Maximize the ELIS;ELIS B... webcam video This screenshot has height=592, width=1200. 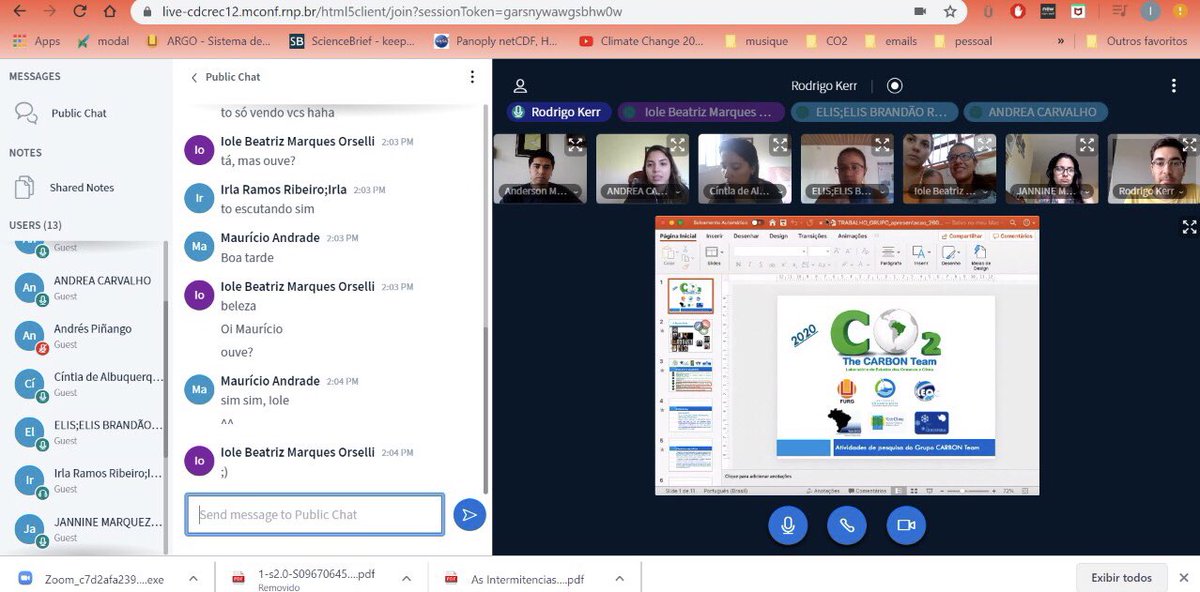click(x=882, y=145)
